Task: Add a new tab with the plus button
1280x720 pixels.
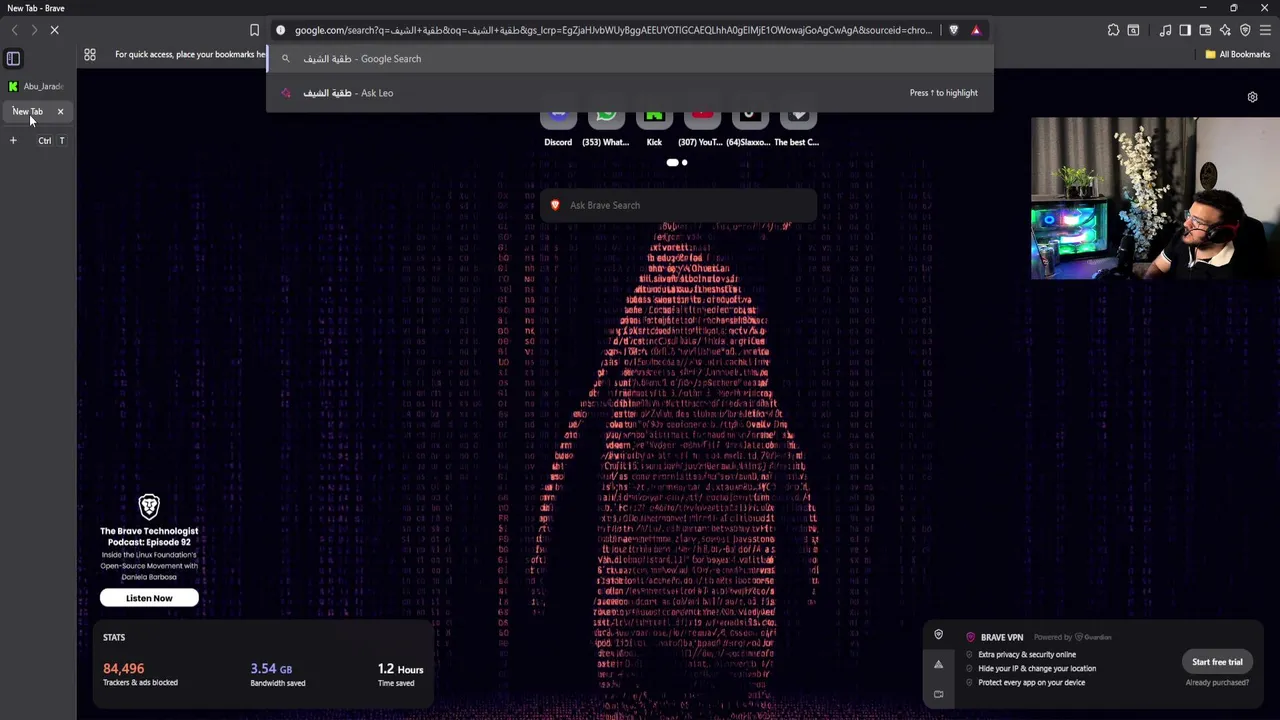Action: coord(13,141)
